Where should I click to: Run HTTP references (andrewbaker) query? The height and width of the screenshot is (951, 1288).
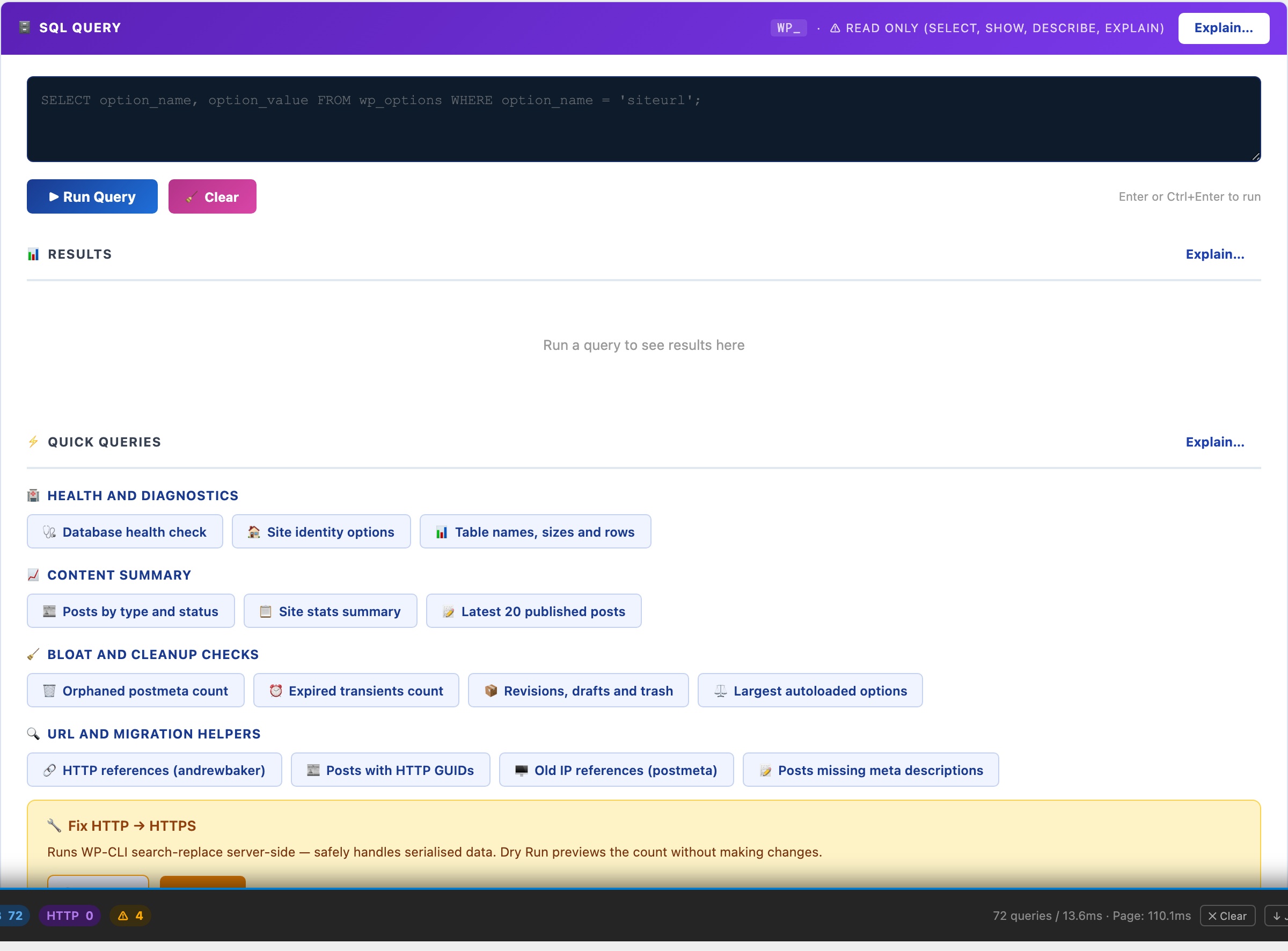tap(154, 770)
